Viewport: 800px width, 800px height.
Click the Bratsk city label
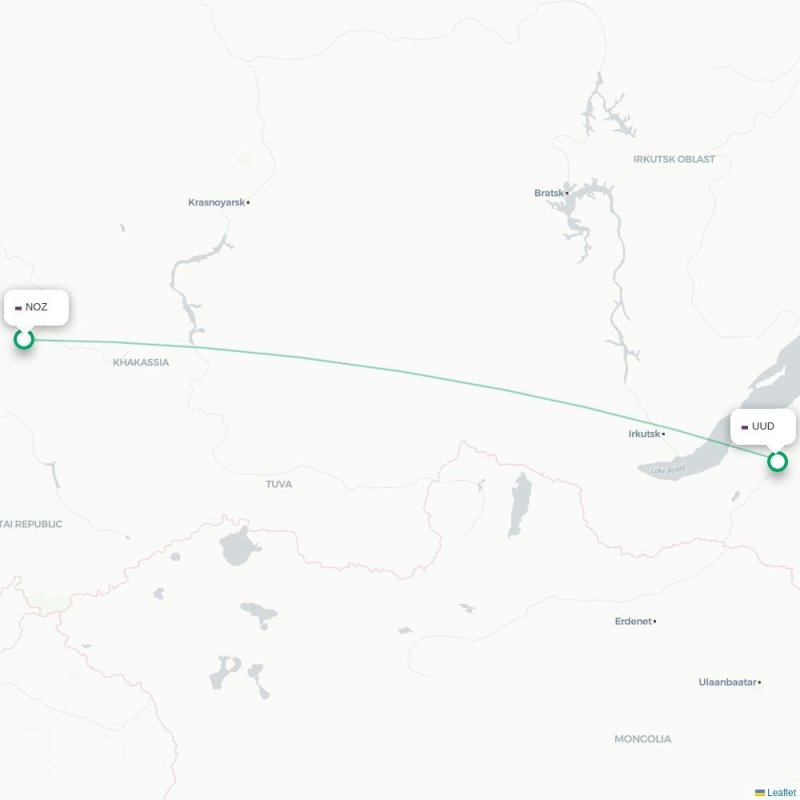tap(549, 193)
